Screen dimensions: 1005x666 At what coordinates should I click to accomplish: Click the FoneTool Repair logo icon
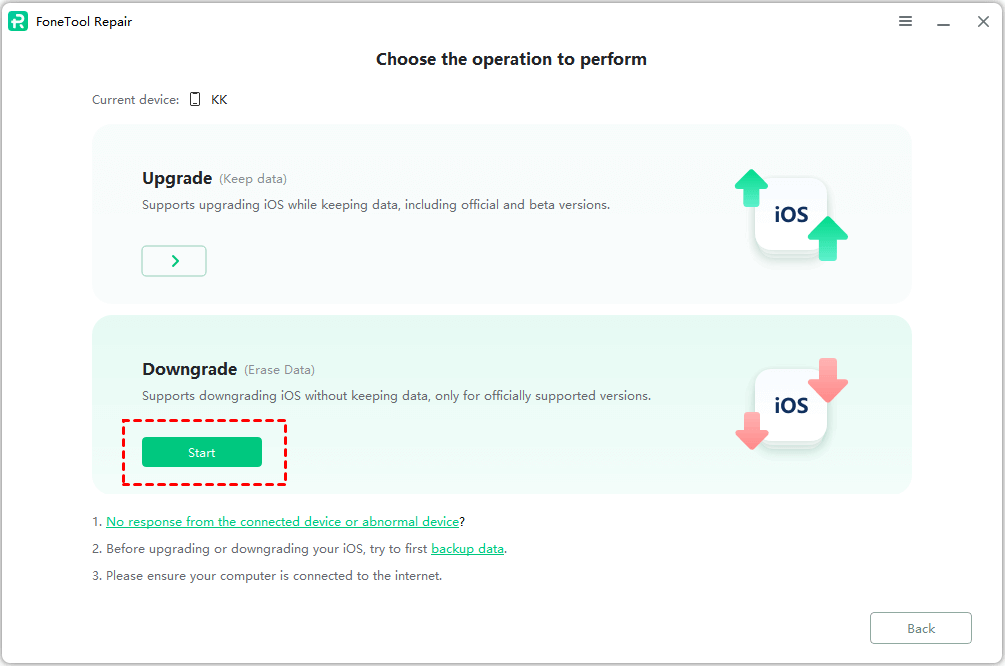point(18,21)
